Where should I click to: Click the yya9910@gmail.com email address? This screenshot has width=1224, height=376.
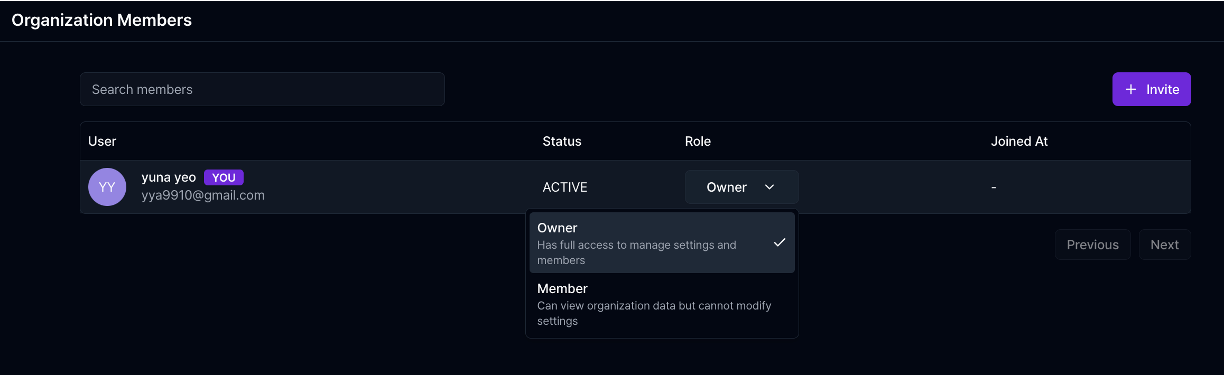tap(203, 196)
